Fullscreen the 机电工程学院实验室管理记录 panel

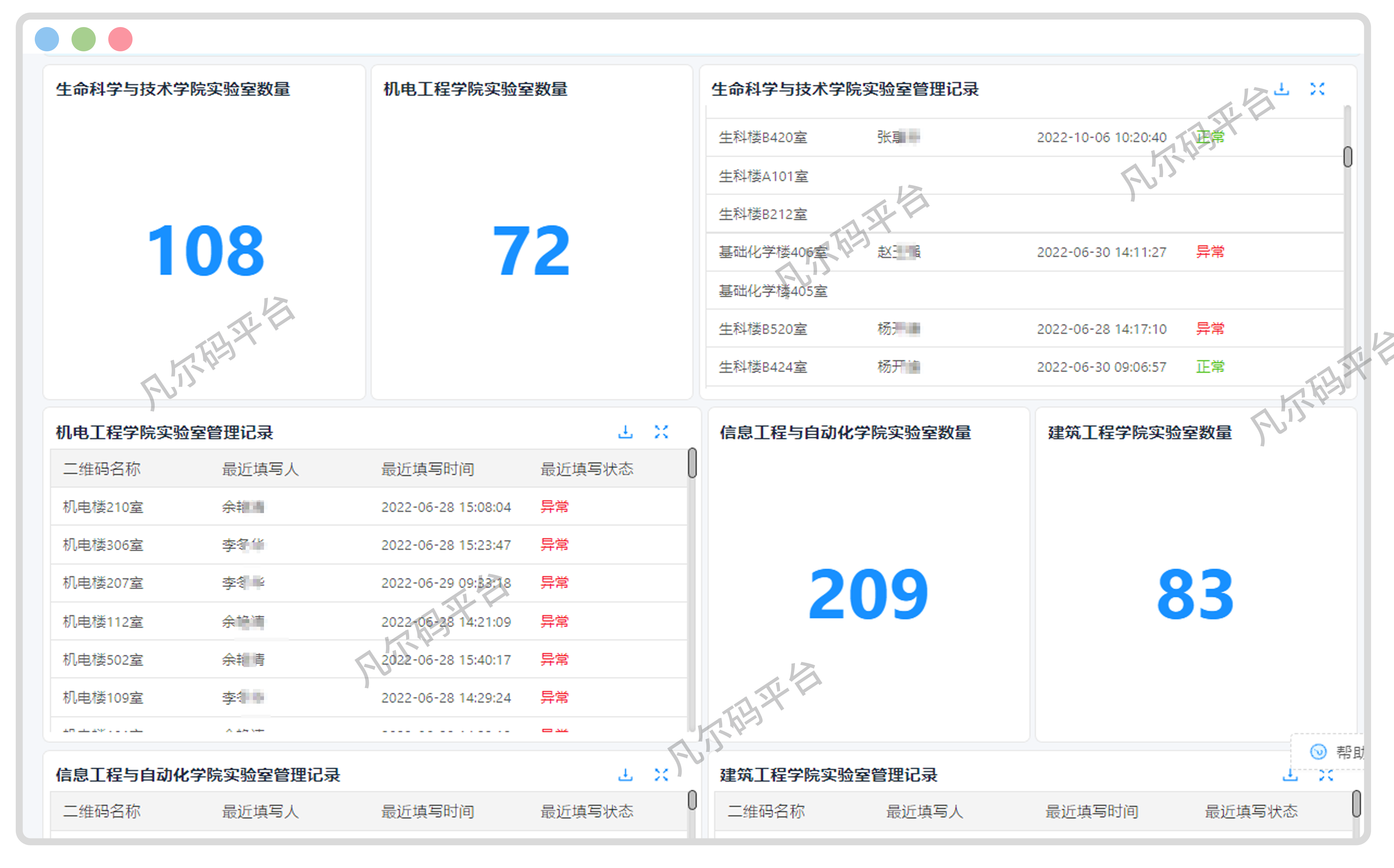[662, 432]
